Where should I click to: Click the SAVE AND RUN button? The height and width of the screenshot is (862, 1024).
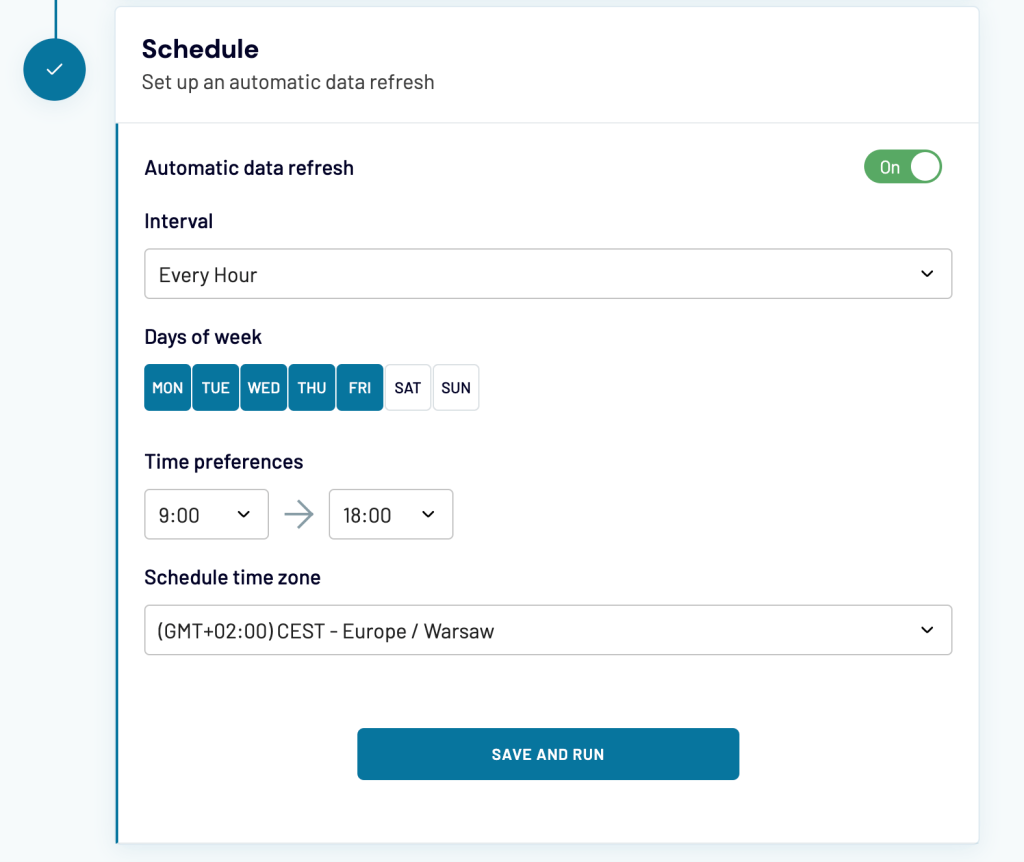548,754
